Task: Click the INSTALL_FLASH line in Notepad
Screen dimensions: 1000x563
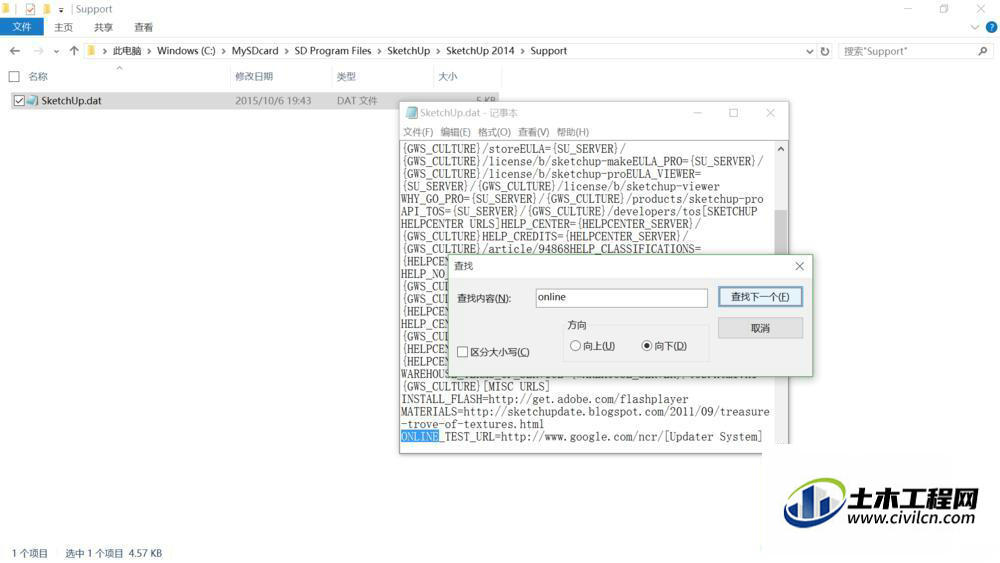Action: pos(545,399)
